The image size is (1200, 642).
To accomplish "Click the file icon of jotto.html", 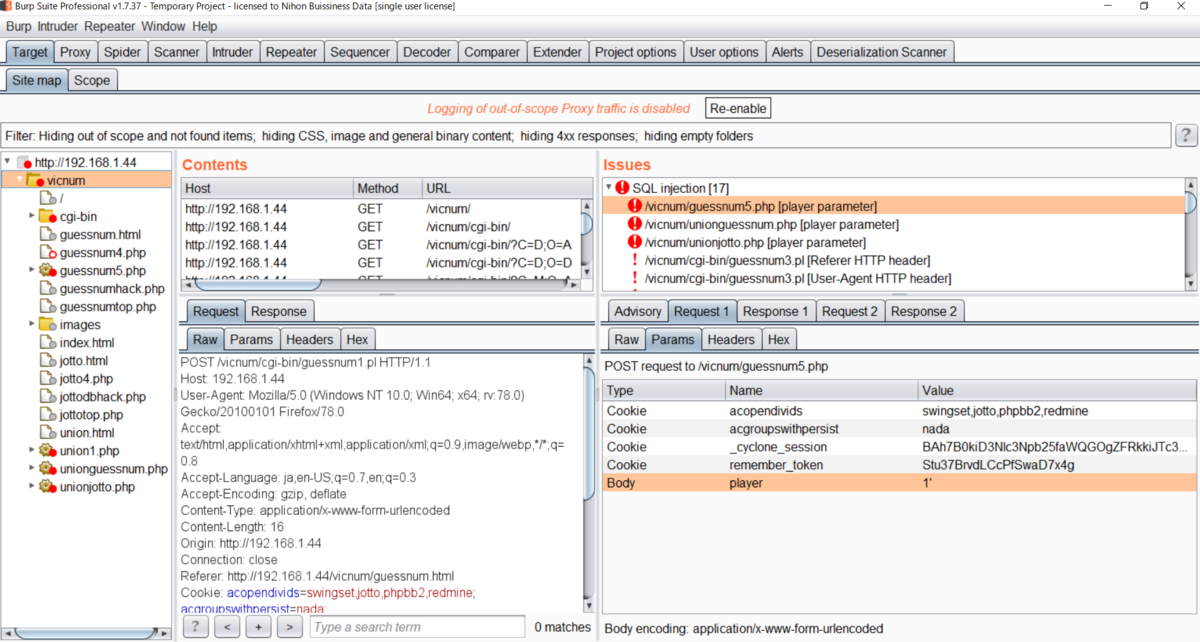I will (48, 360).
